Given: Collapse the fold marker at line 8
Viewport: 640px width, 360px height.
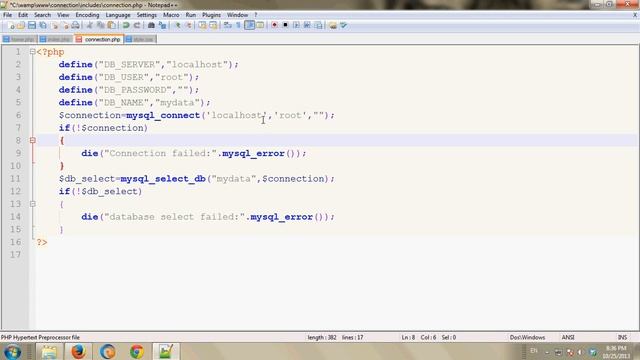Looking at the screenshot, I should [33, 140].
